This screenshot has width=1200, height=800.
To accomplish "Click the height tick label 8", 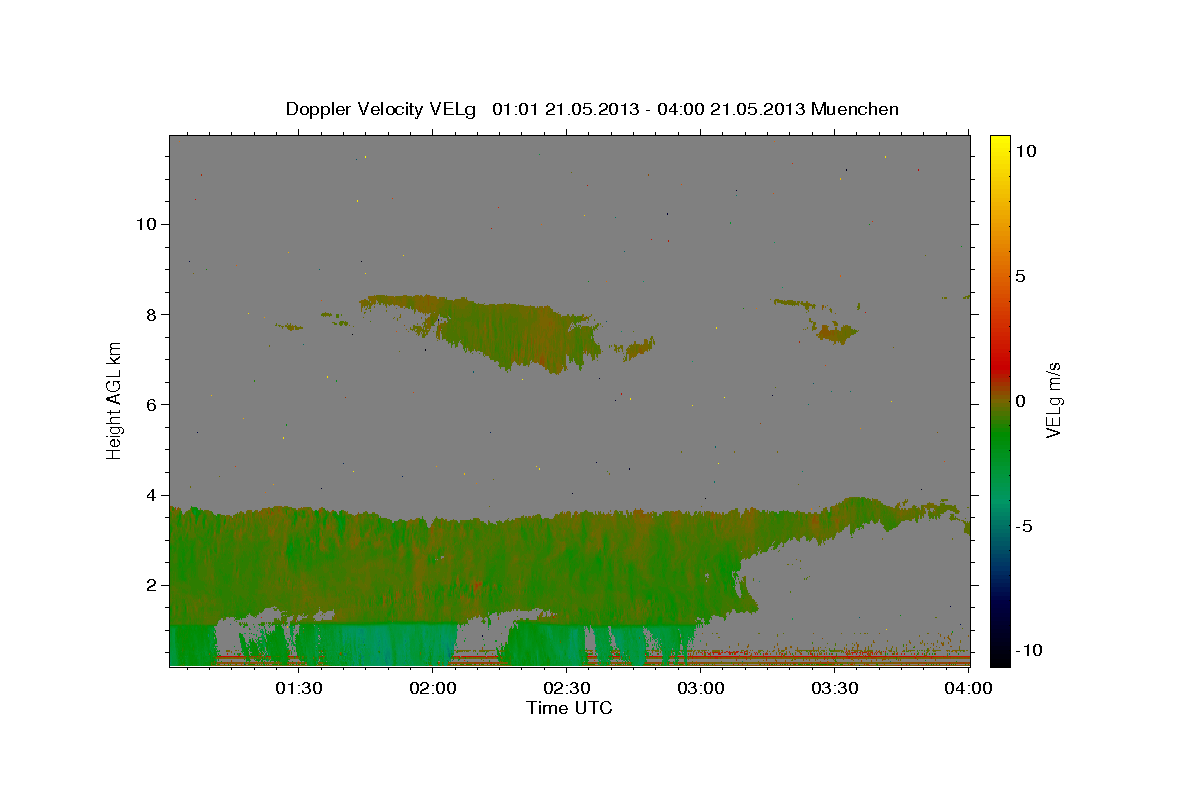I will pyautogui.click(x=150, y=314).
